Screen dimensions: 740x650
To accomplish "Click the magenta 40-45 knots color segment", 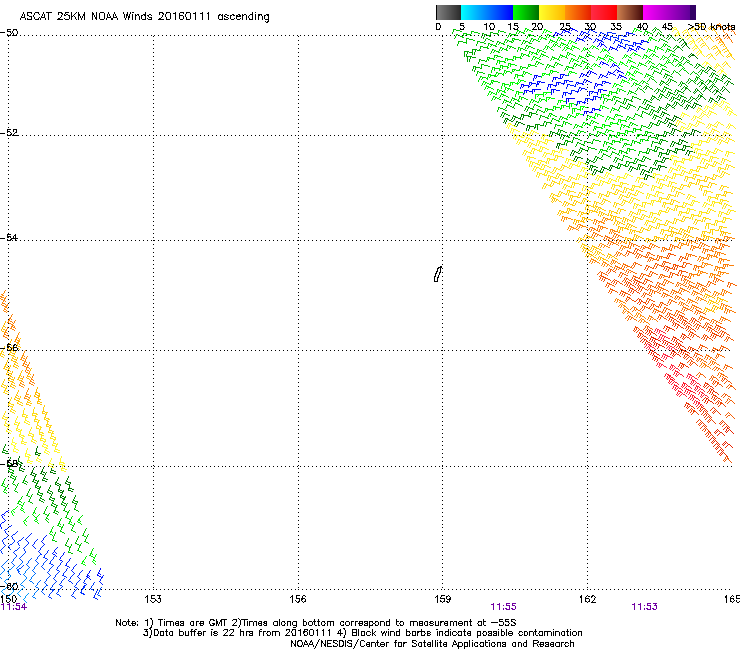I will click(x=656, y=12).
